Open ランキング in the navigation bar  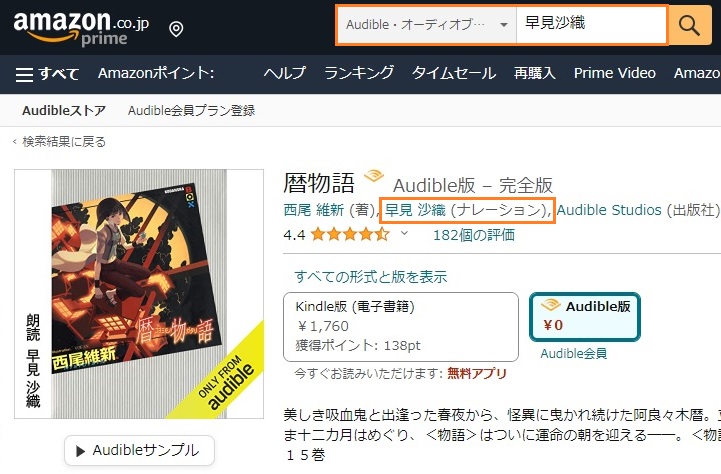[x=359, y=73]
